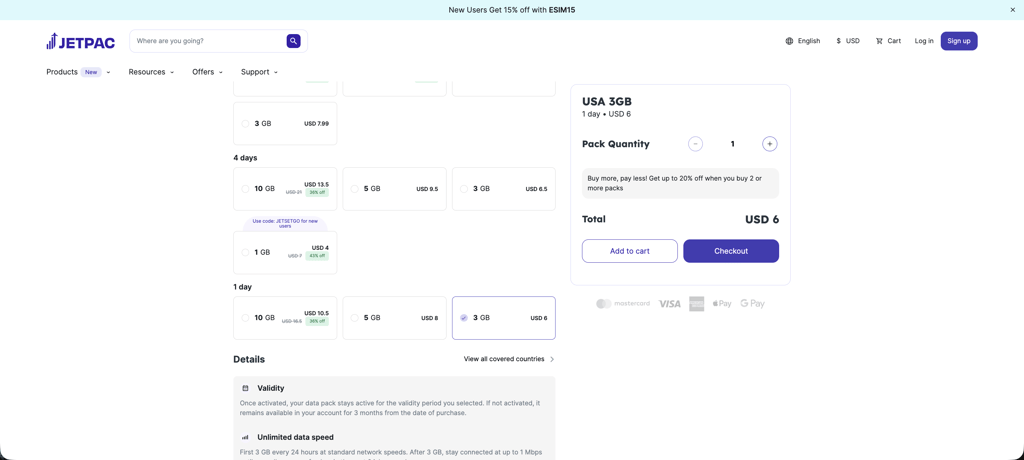Click the 'USA 3GB' pack title

pyautogui.click(x=607, y=101)
